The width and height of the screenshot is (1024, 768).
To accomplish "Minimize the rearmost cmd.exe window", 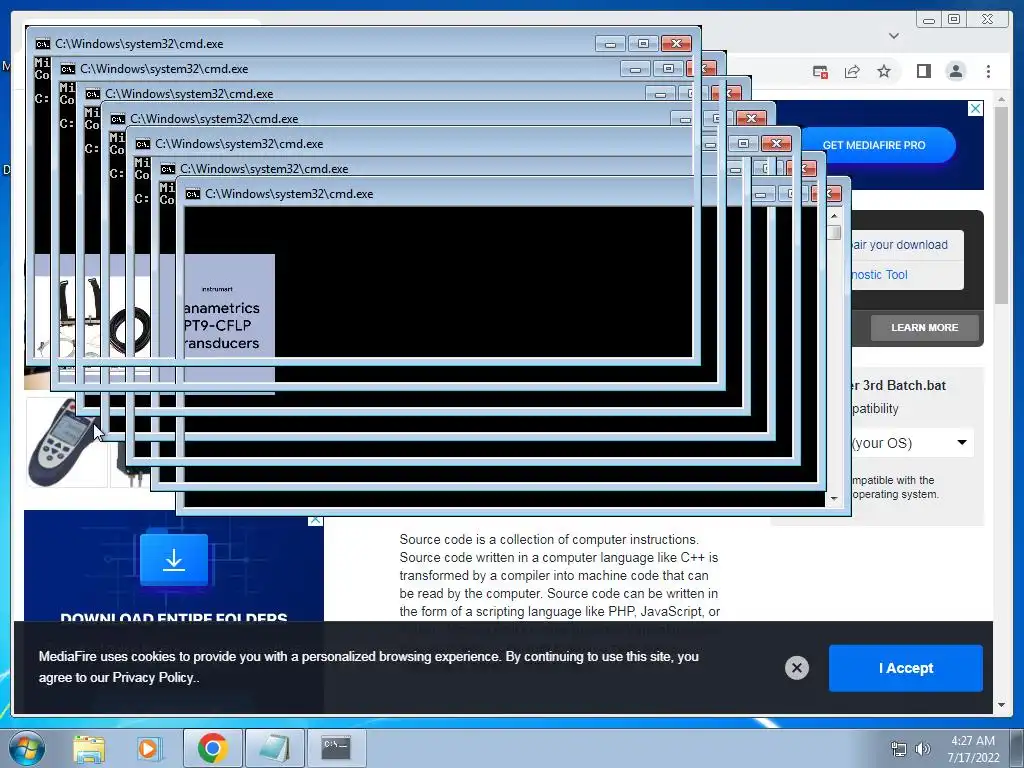I will [x=610, y=44].
